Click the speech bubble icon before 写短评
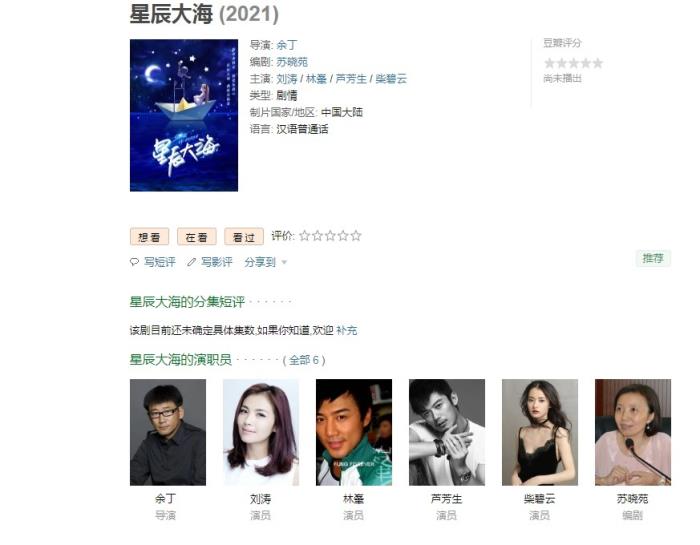Image resolution: width=700 pixels, height=545 pixels. (134, 262)
